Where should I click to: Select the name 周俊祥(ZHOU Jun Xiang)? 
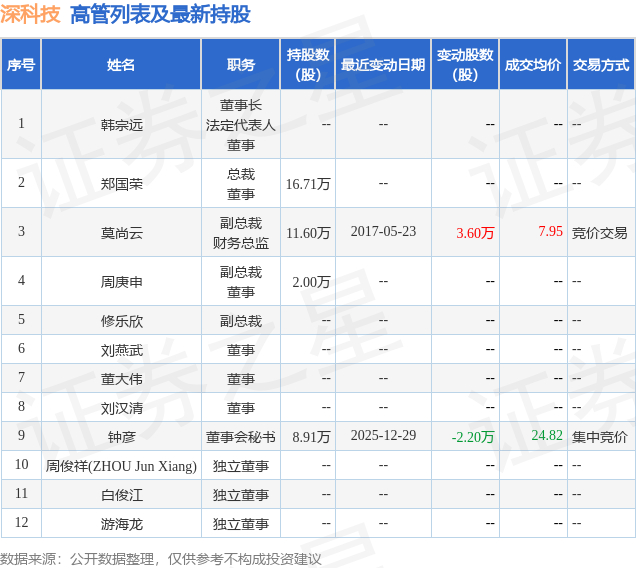[x=121, y=466]
